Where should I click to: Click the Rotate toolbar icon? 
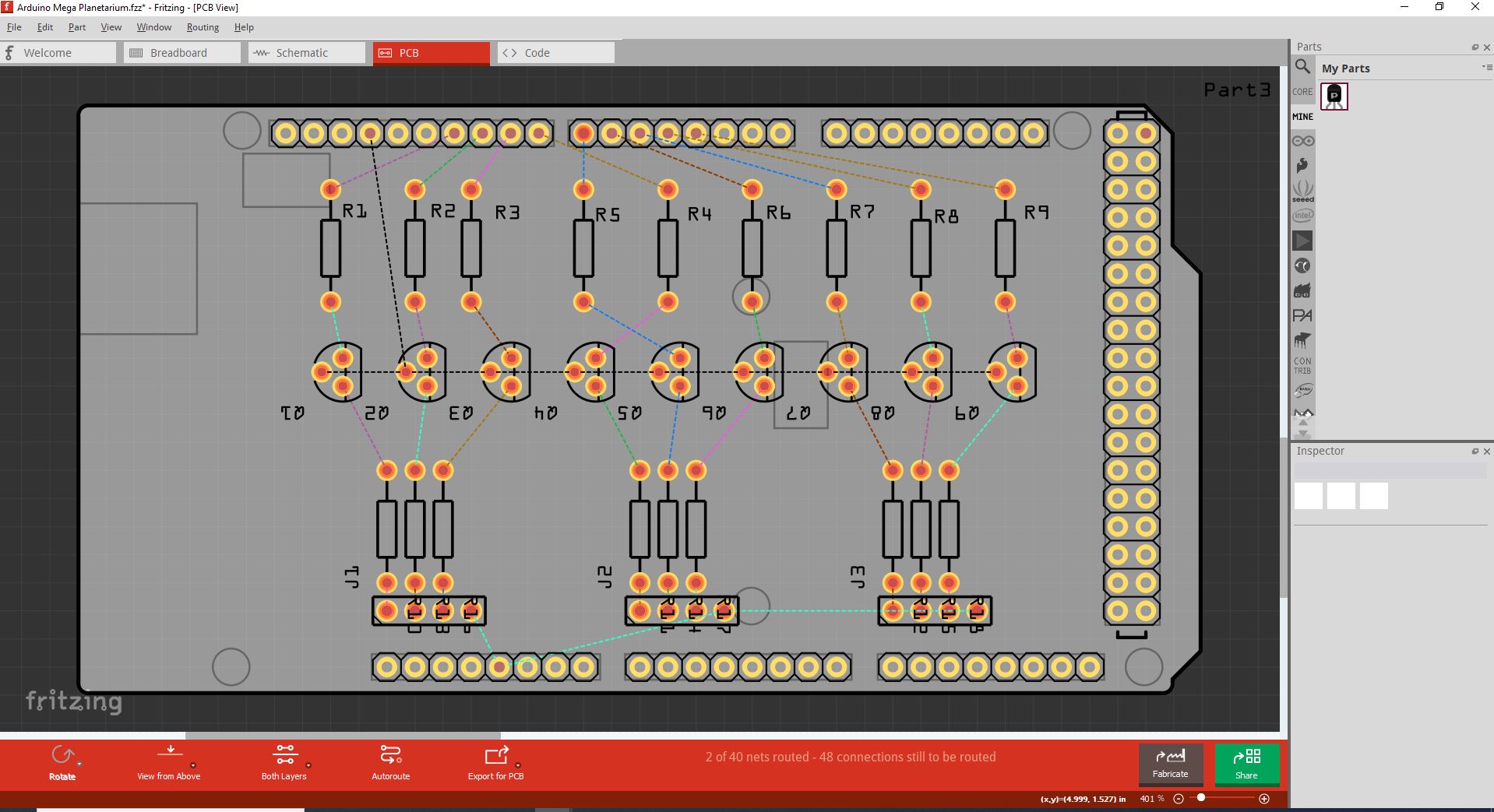62,754
